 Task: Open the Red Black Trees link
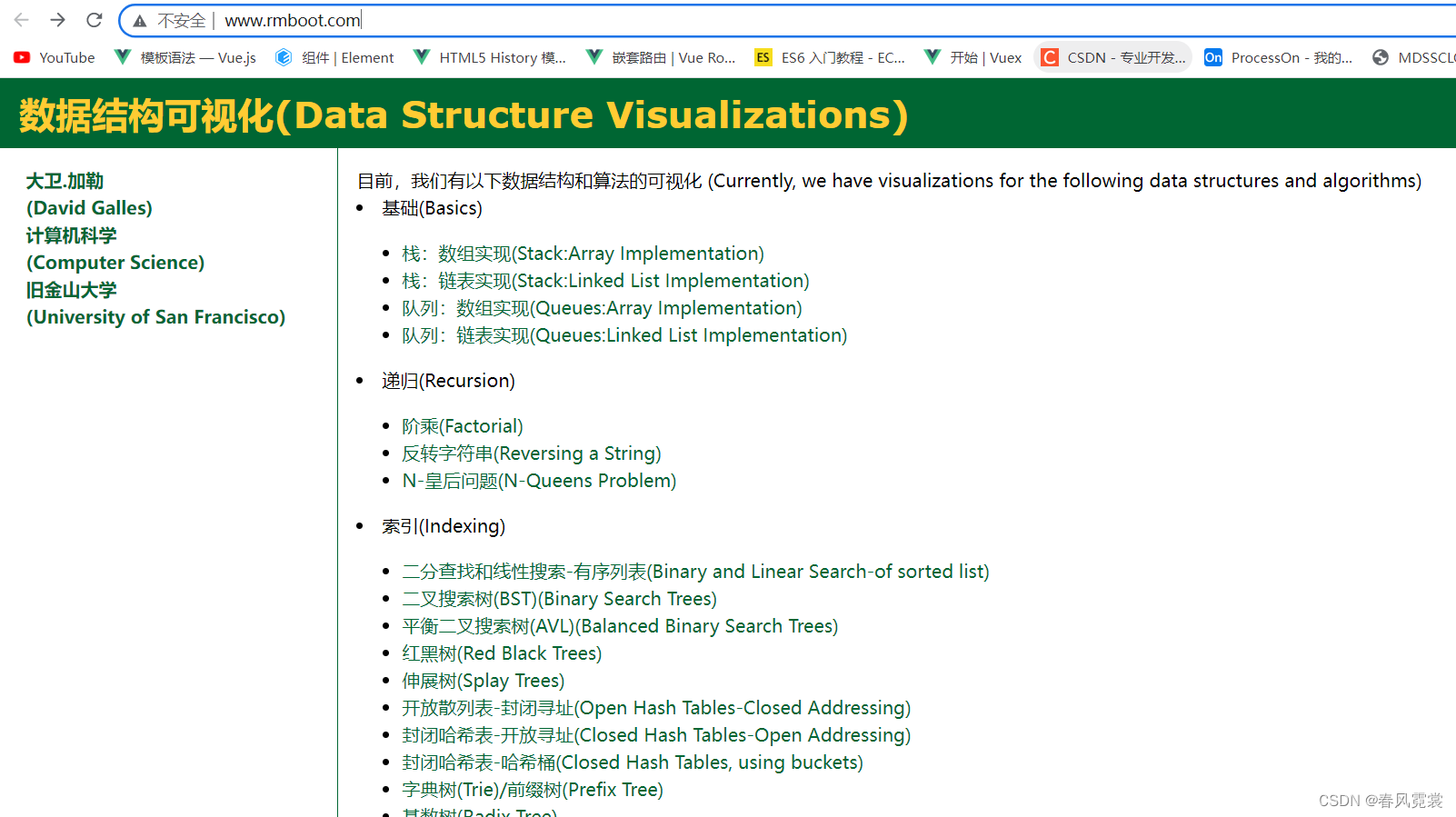click(x=503, y=653)
